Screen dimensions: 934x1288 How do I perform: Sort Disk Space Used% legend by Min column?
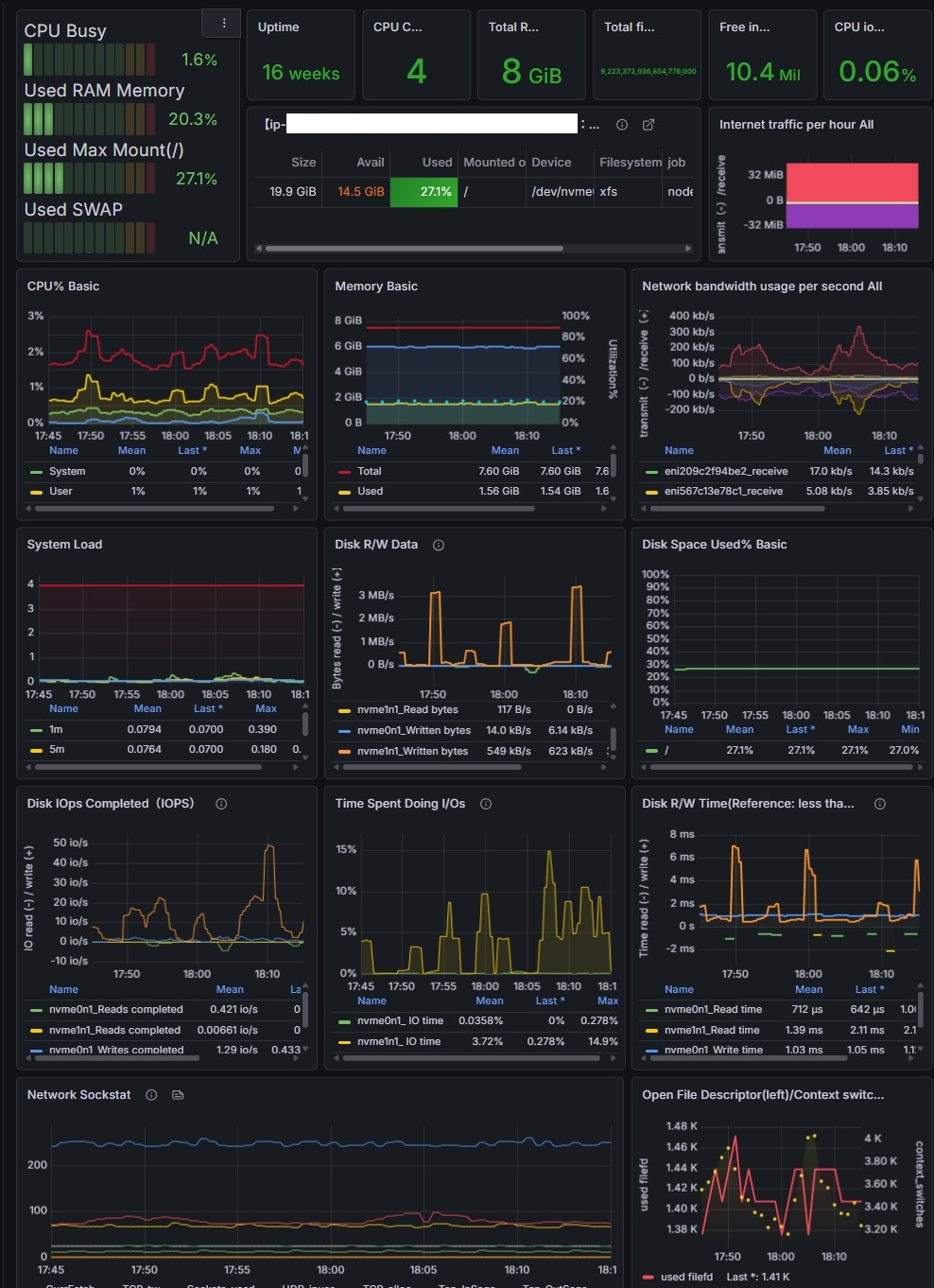coord(909,729)
